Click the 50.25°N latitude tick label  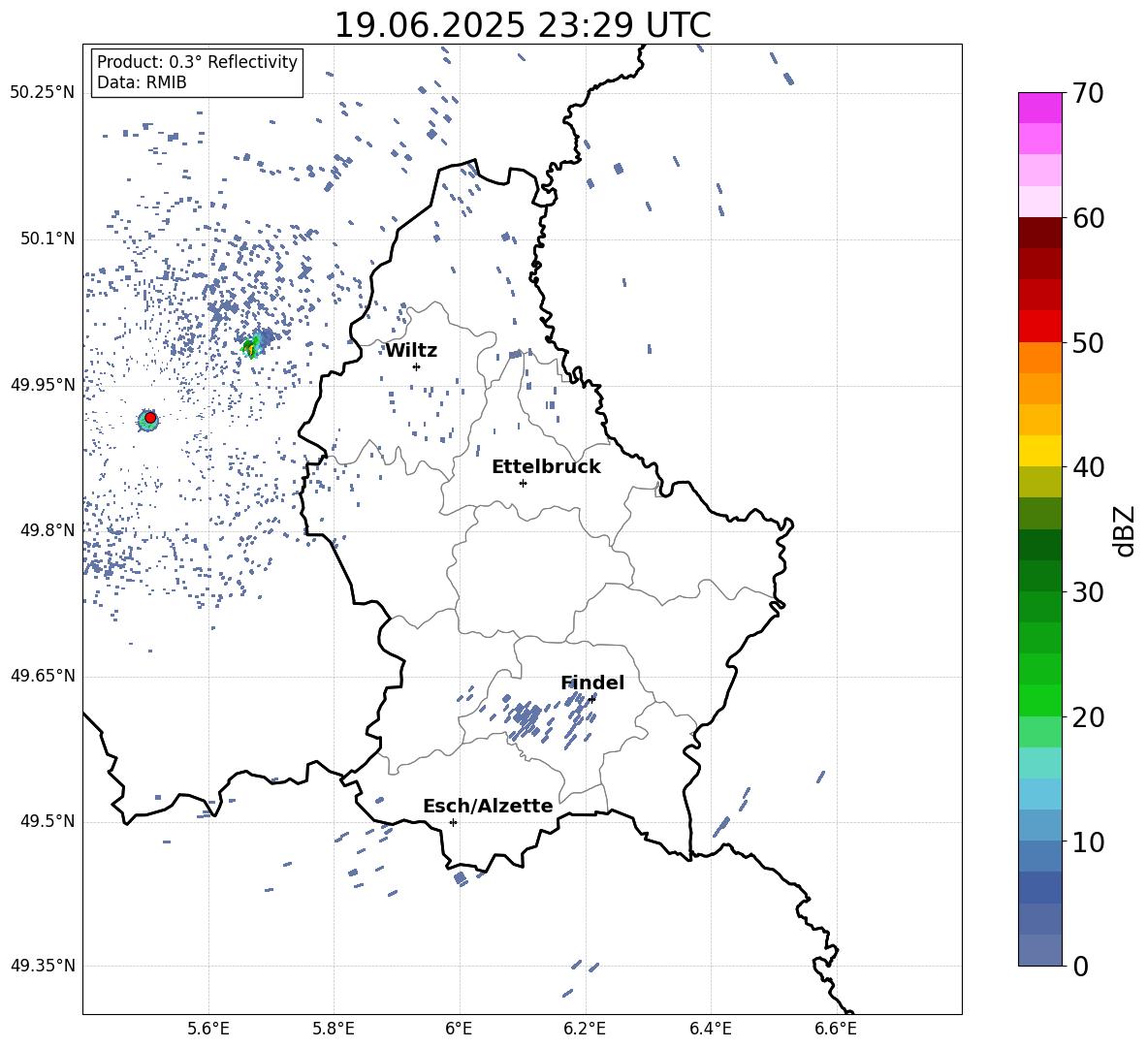coord(44,93)
